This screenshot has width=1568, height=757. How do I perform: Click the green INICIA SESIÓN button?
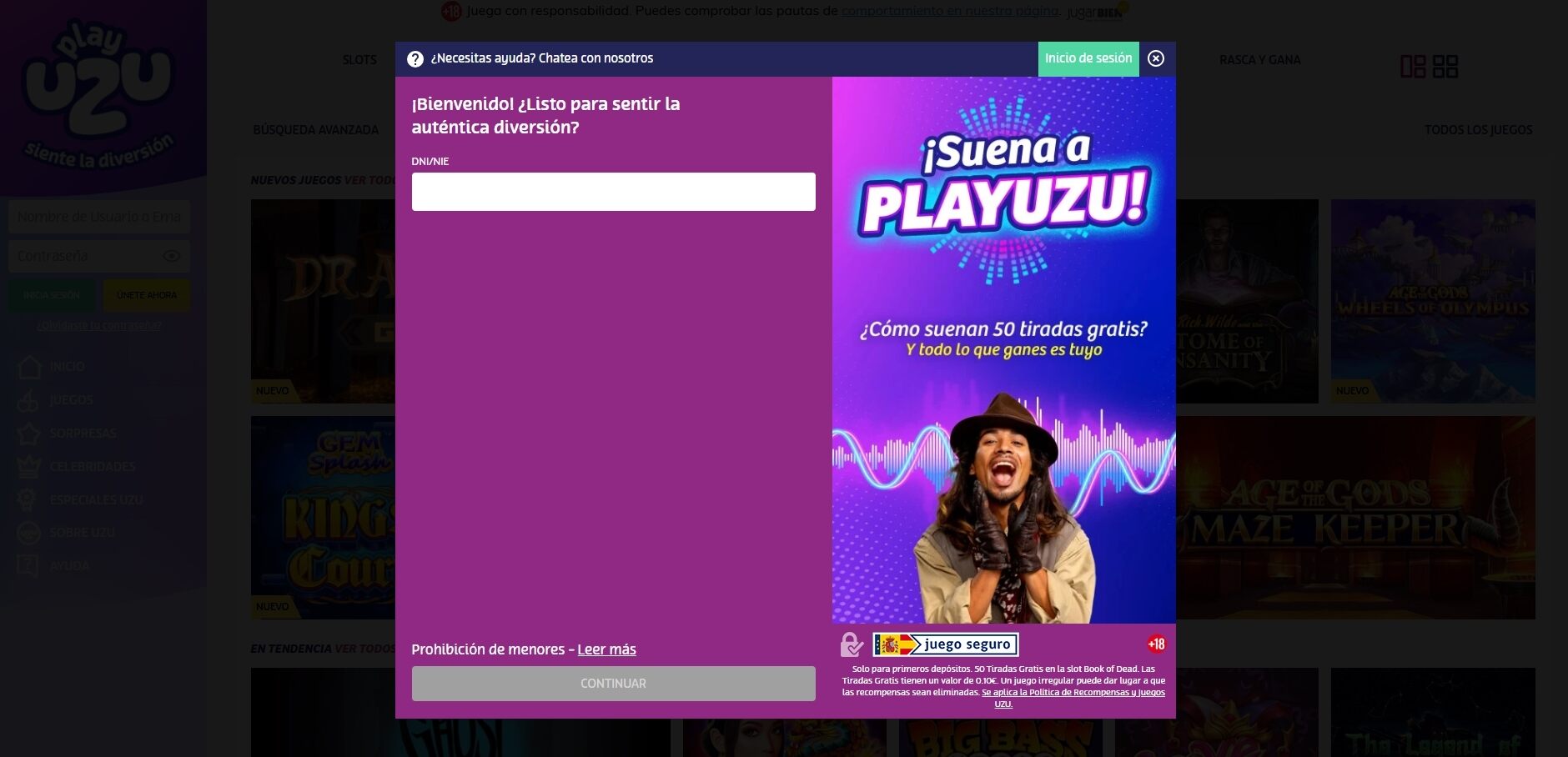52,295
